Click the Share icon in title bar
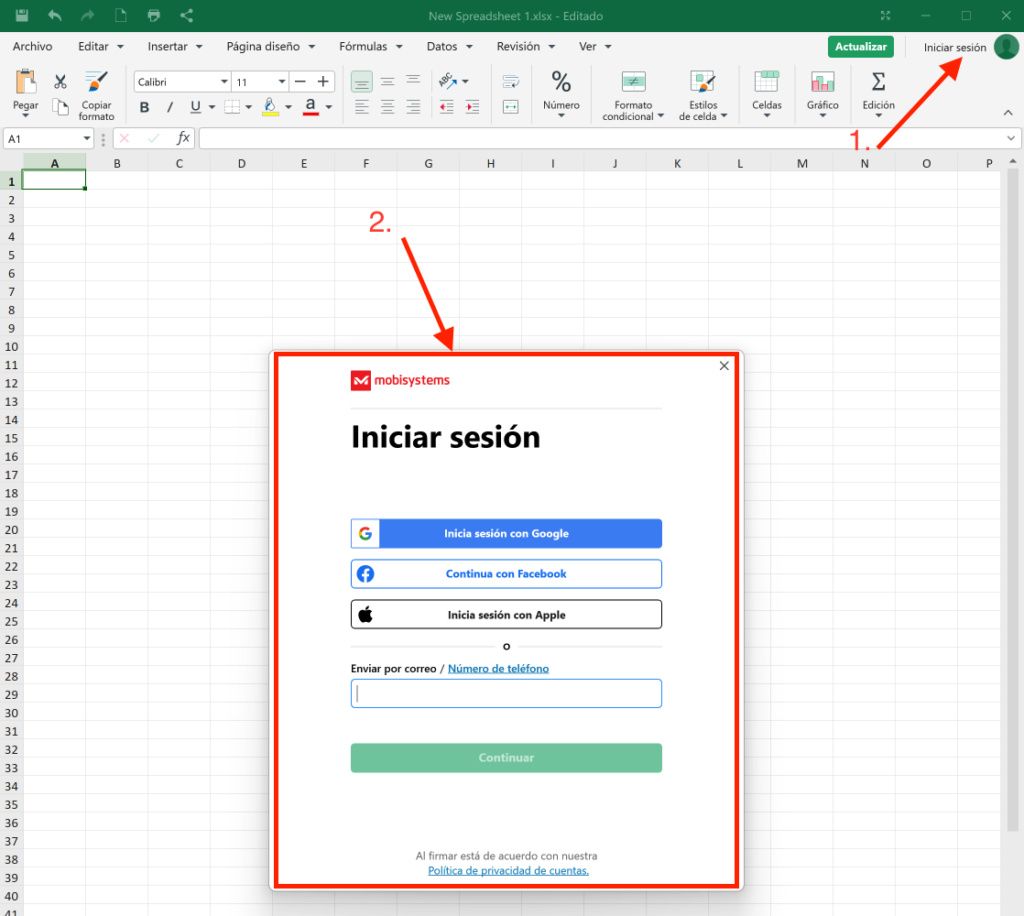This screenshot has width=1024, height=916. click(x=187, y=16)
